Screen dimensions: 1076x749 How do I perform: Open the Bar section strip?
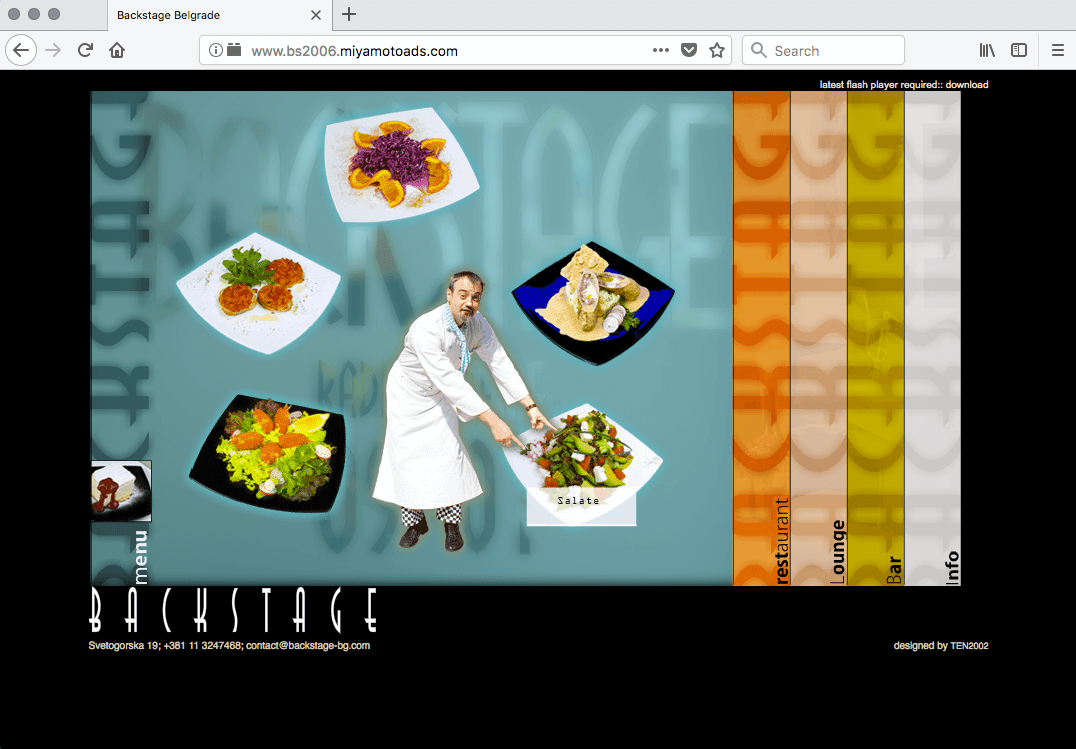876,338
